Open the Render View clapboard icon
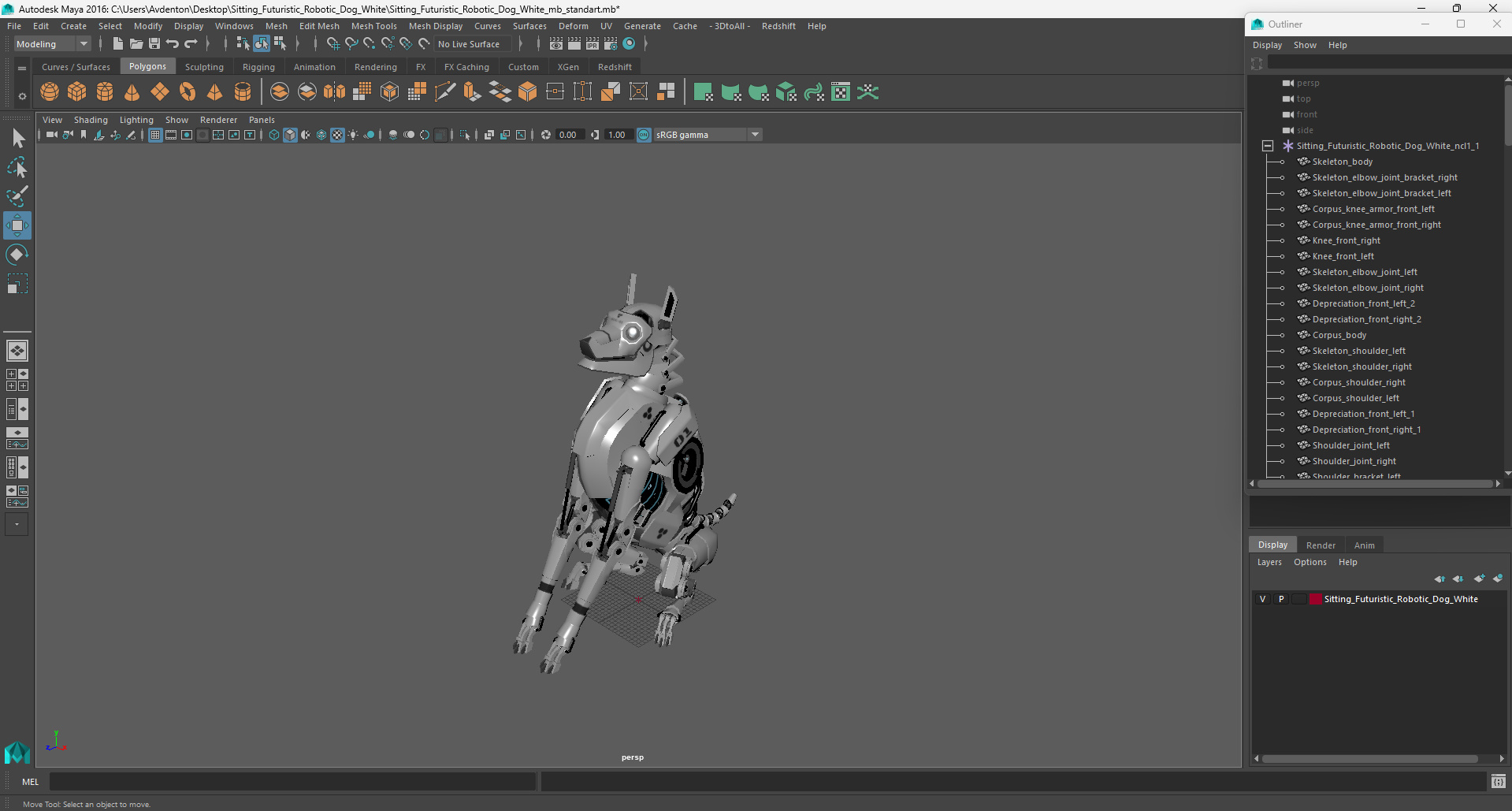This screenshot has height=811, width=1512. tap(556, 44)
